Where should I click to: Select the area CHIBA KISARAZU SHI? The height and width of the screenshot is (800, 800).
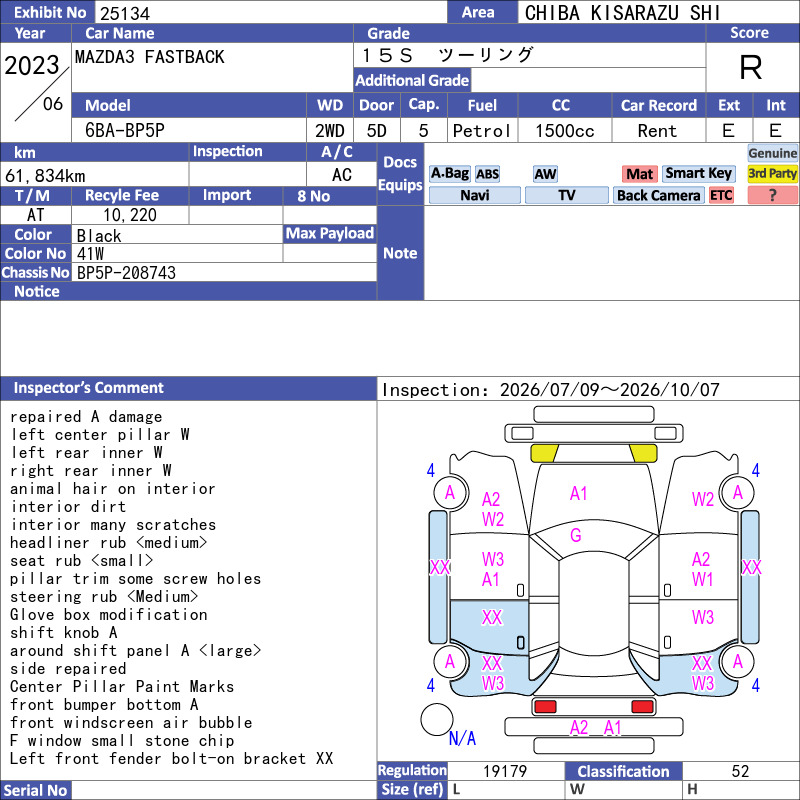622,13
